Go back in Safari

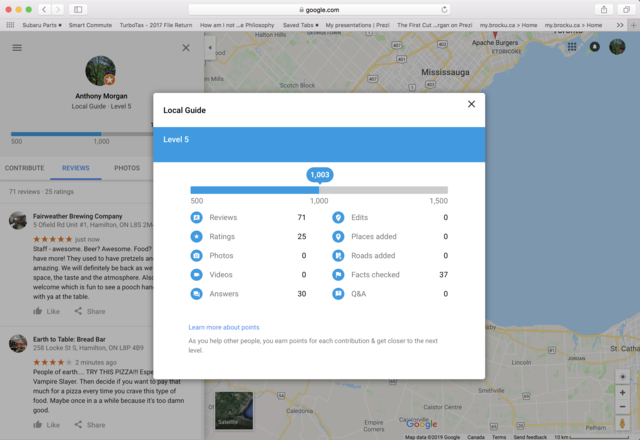point(44,9)
